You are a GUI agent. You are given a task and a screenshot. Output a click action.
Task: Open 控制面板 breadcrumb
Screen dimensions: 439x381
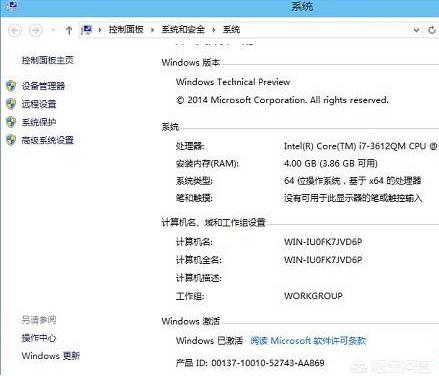[x=126, y=30]
